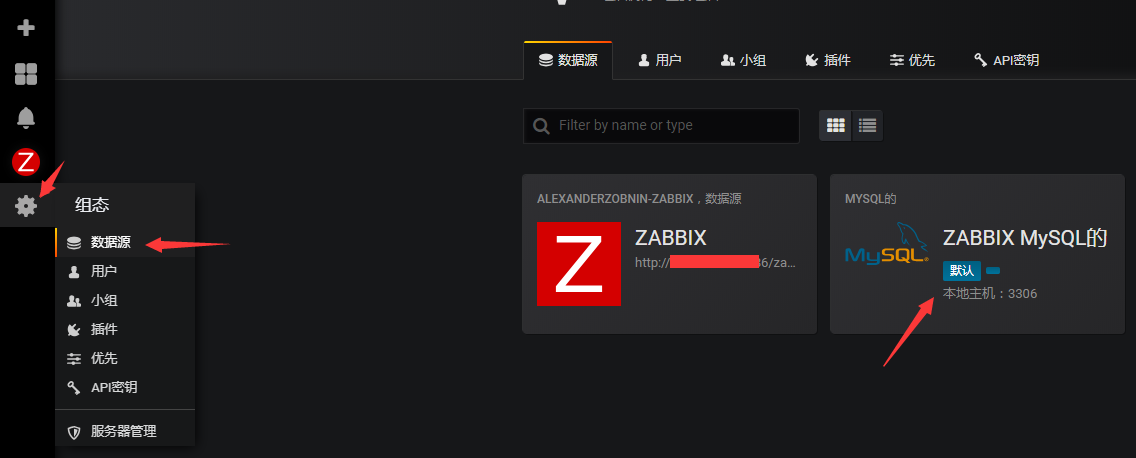This screenshot has height=458, width=1136.
Task: Click the MySQL dolphin logo
Action: click(x=887, y=243)
